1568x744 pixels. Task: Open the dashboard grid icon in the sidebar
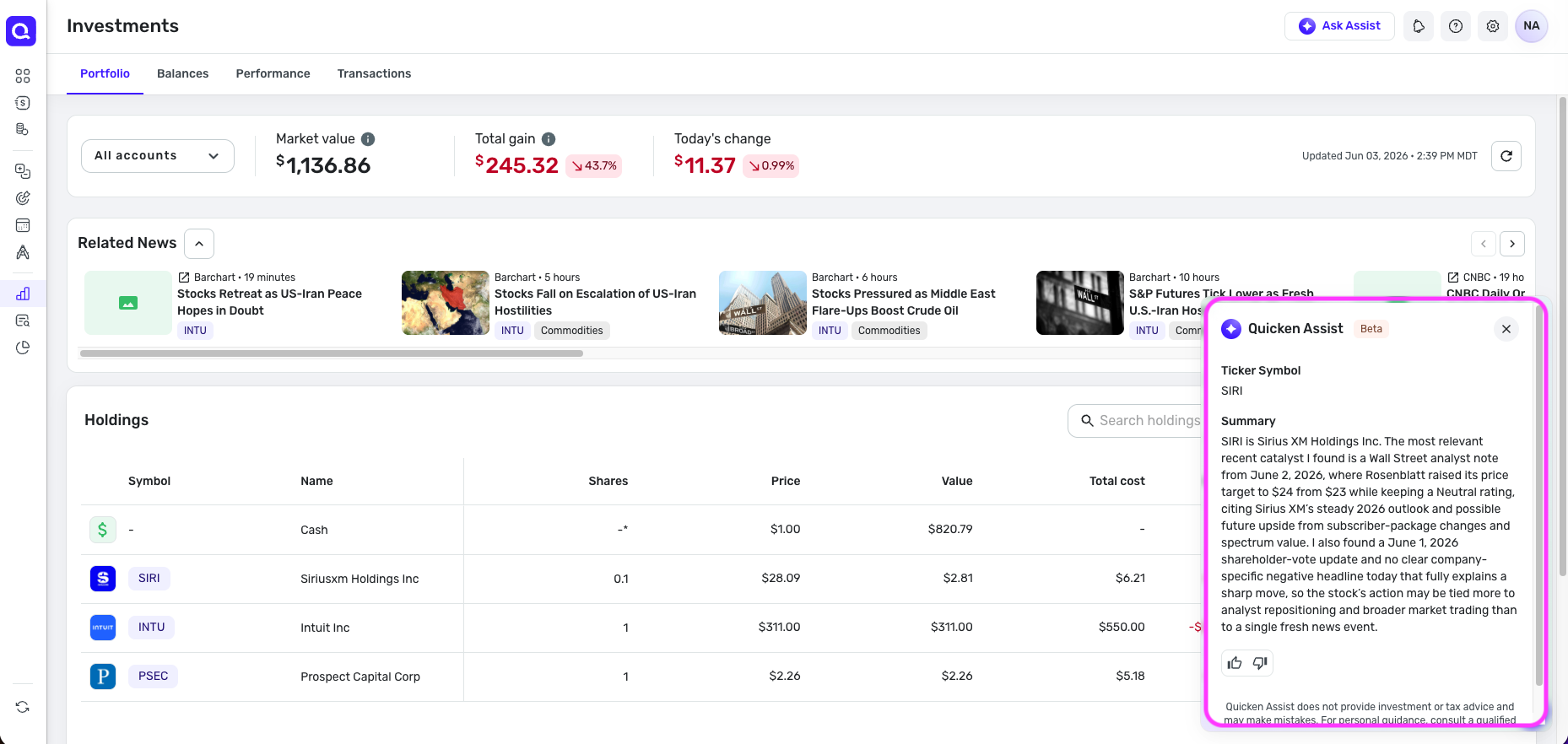23,76
